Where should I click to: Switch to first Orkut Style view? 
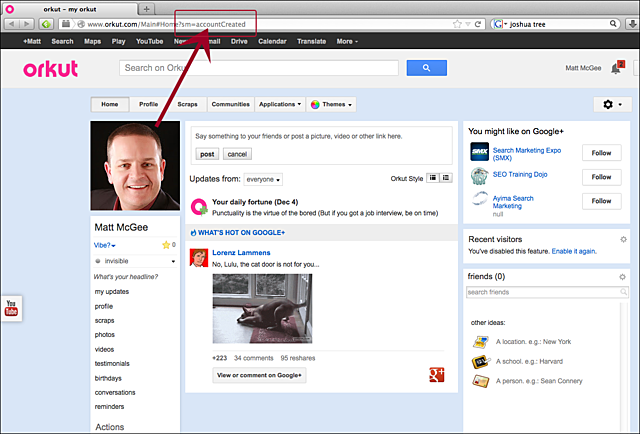[x=433, y=178]
